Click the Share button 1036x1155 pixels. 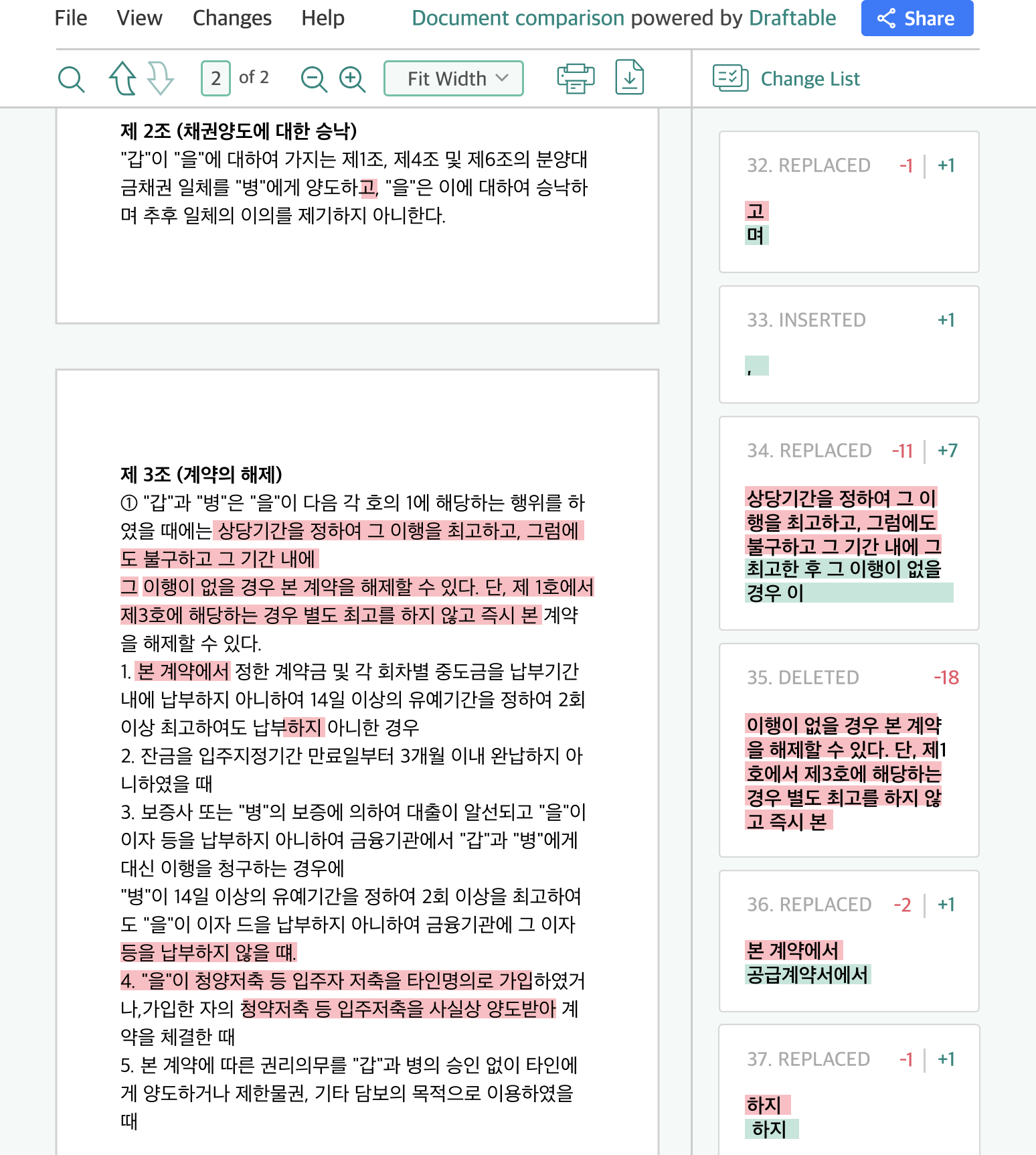pyautogui.click(x=917, y=18)
